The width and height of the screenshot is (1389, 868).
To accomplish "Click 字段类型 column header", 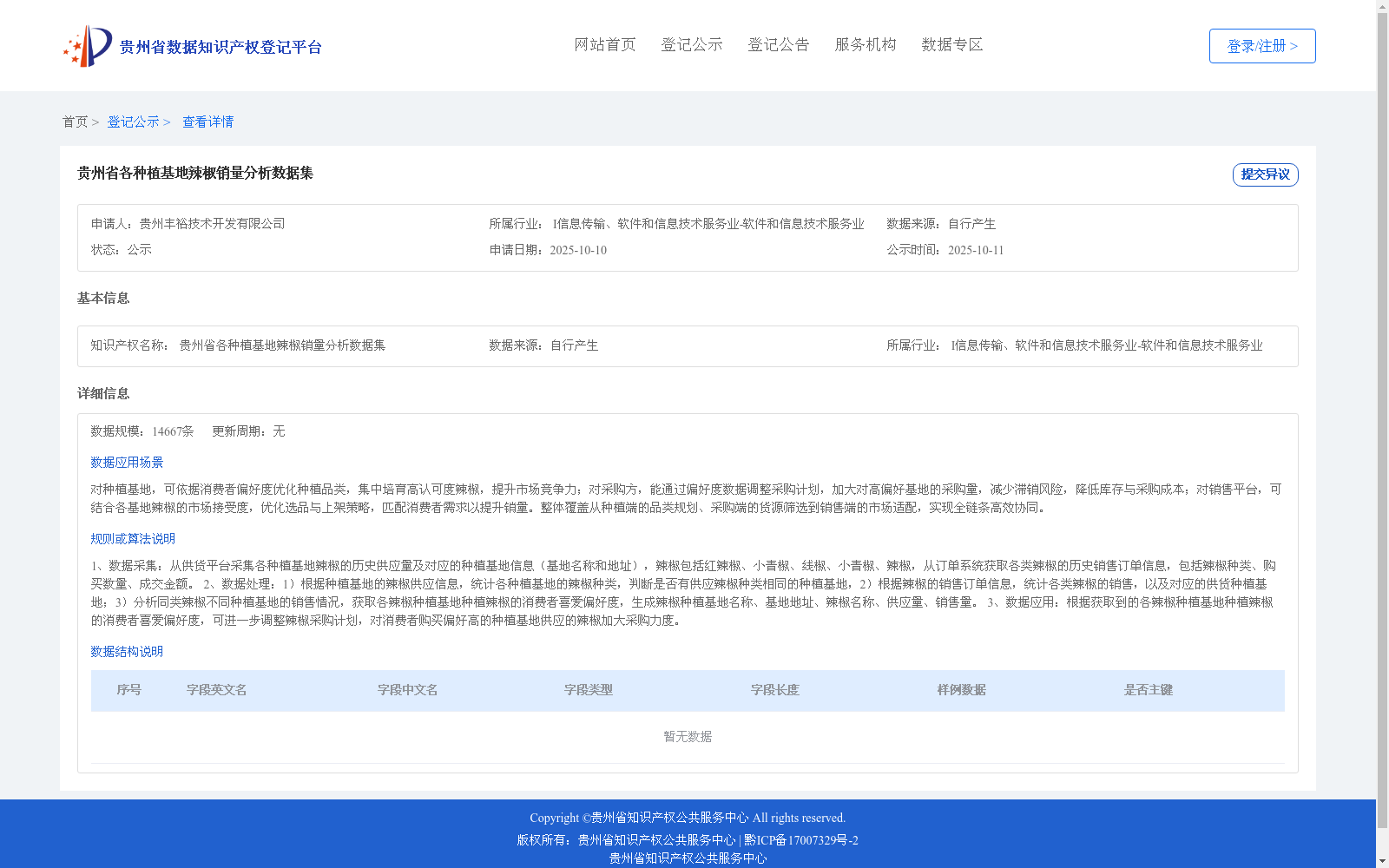I will (x=589, y=690).
